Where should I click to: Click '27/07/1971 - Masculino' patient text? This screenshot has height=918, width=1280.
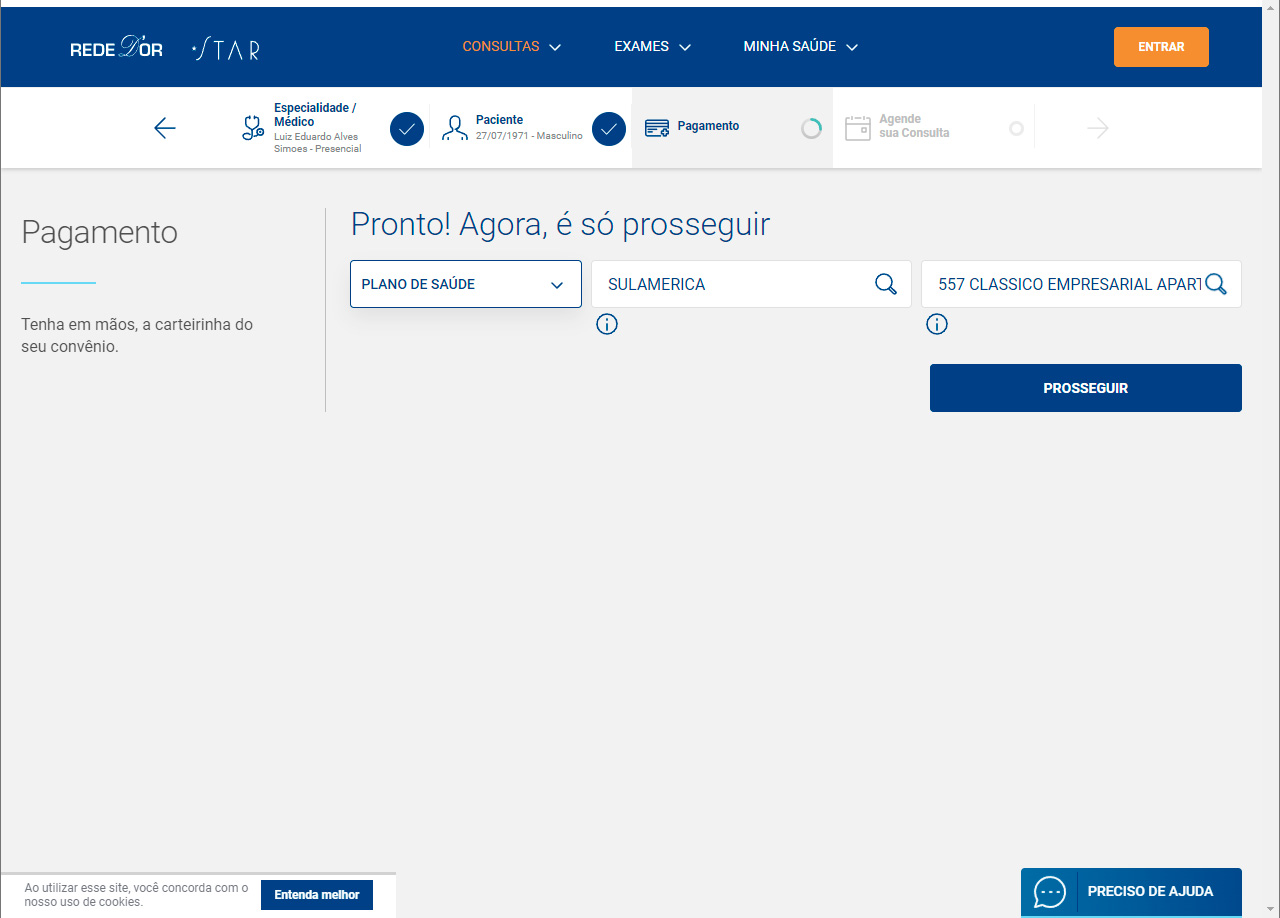coord(529,136)
